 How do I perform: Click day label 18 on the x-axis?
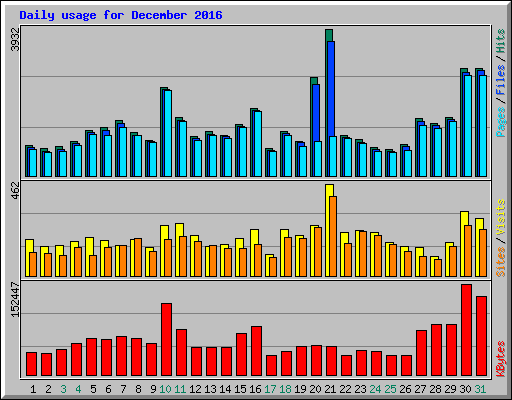click(285, 389)
